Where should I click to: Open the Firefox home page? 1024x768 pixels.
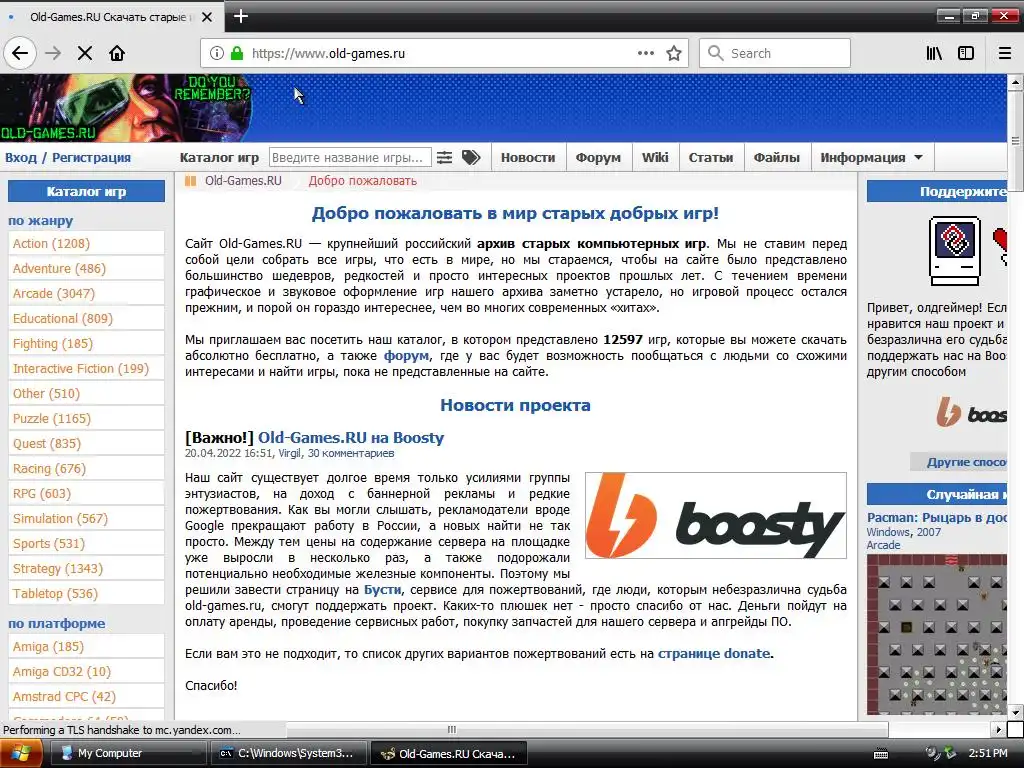[x=117, y=53]
